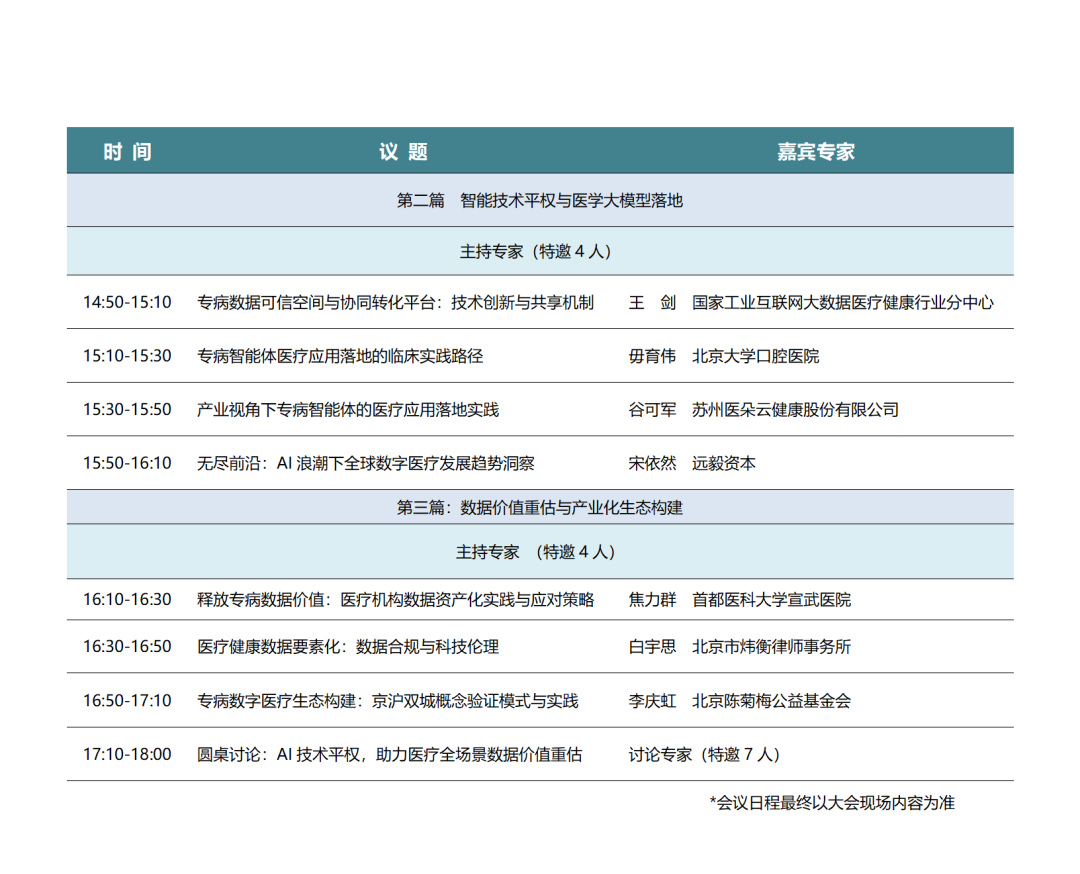
Task: Select time cell 16:30-16:50
Action: (x=127, y=647)
